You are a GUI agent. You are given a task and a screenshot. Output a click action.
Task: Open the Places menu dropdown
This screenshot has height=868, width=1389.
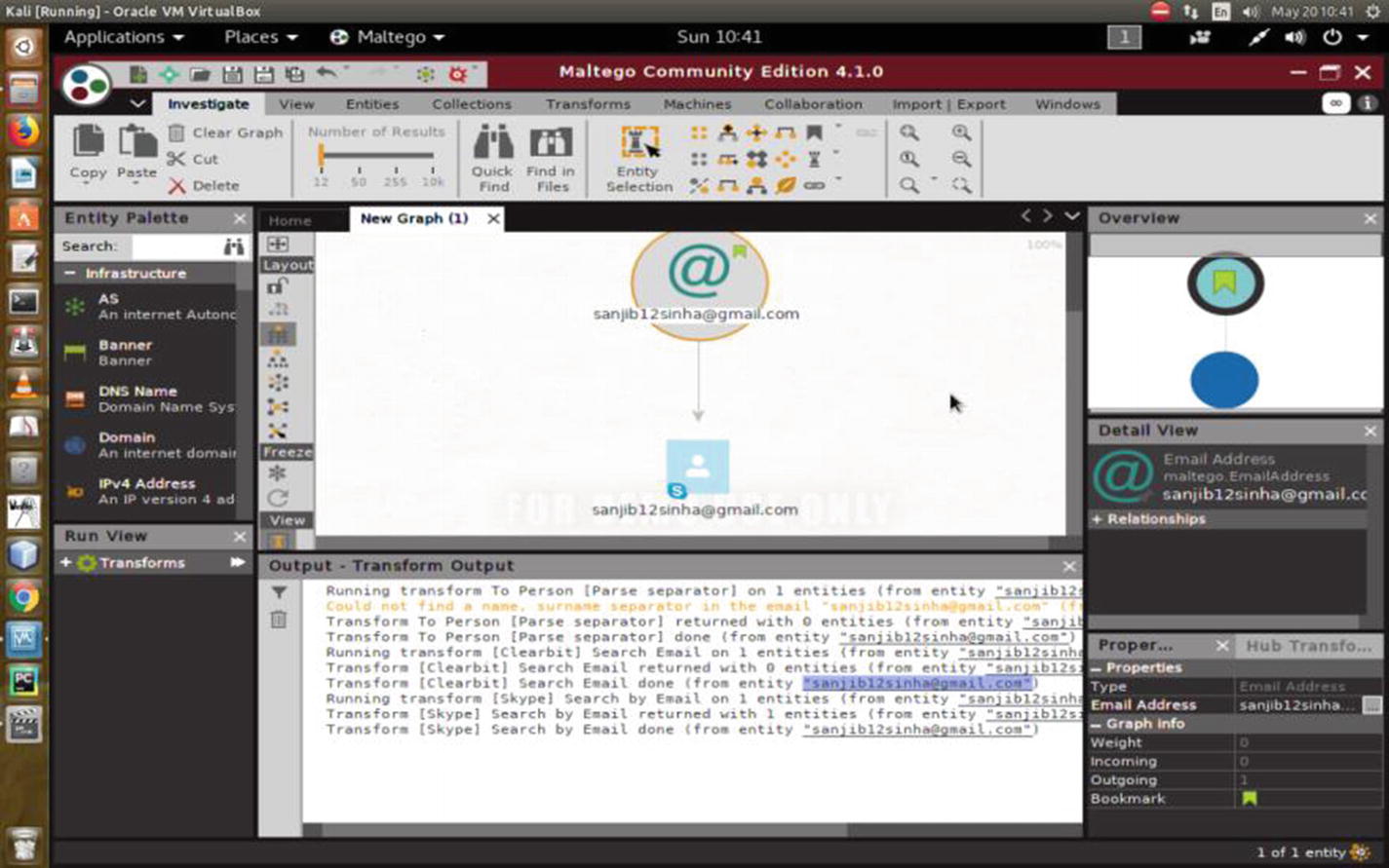tap(260, 37)
